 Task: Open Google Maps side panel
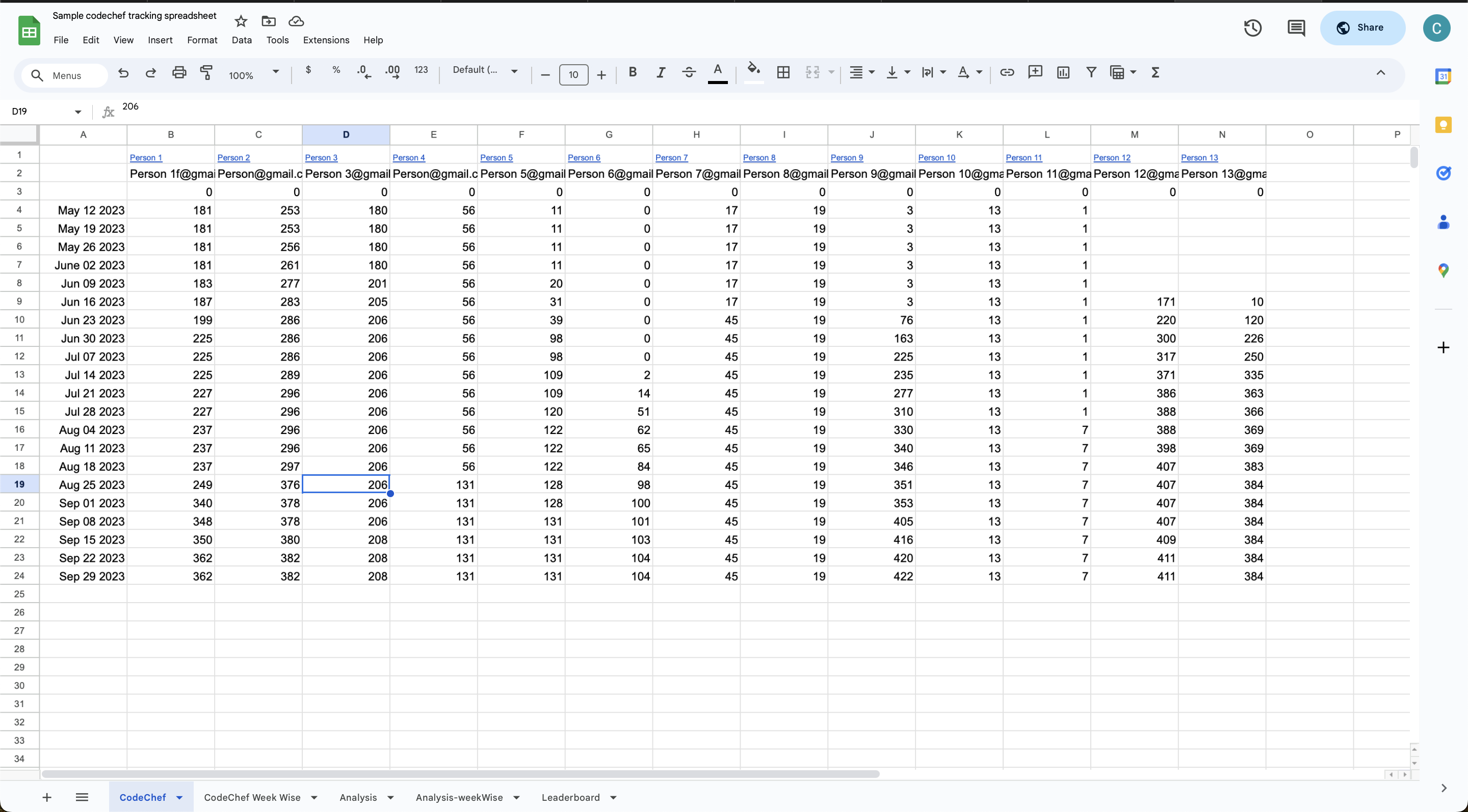(1443, 270)
